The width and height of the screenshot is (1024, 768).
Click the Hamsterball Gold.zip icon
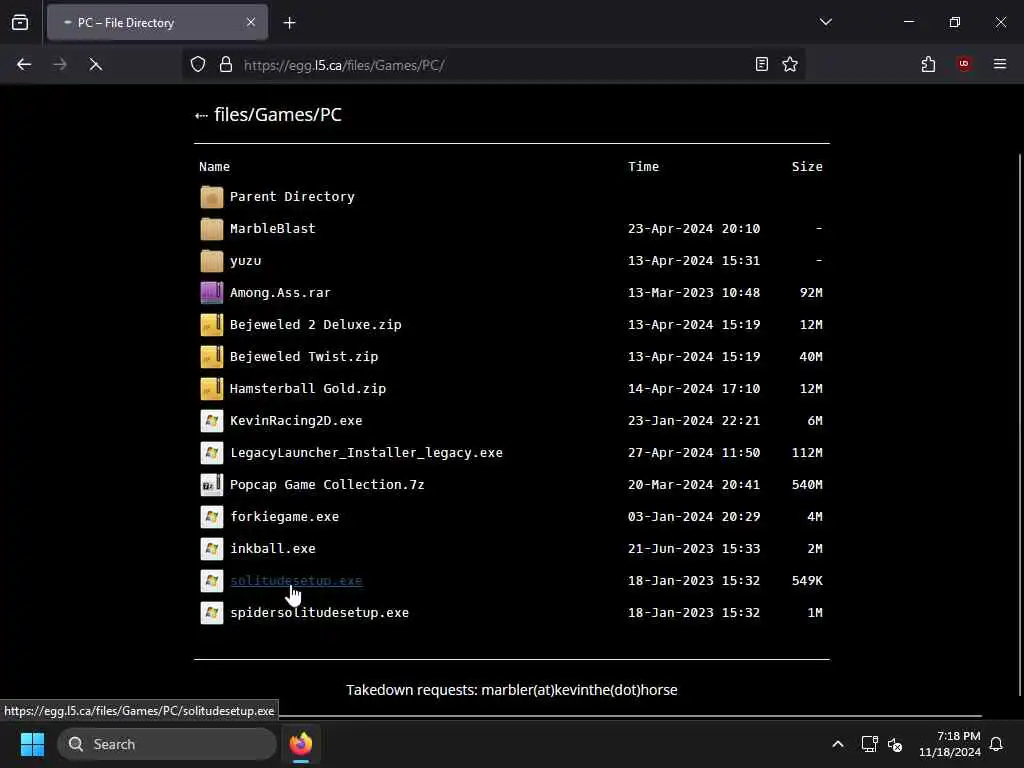click(x=212, y=389)
